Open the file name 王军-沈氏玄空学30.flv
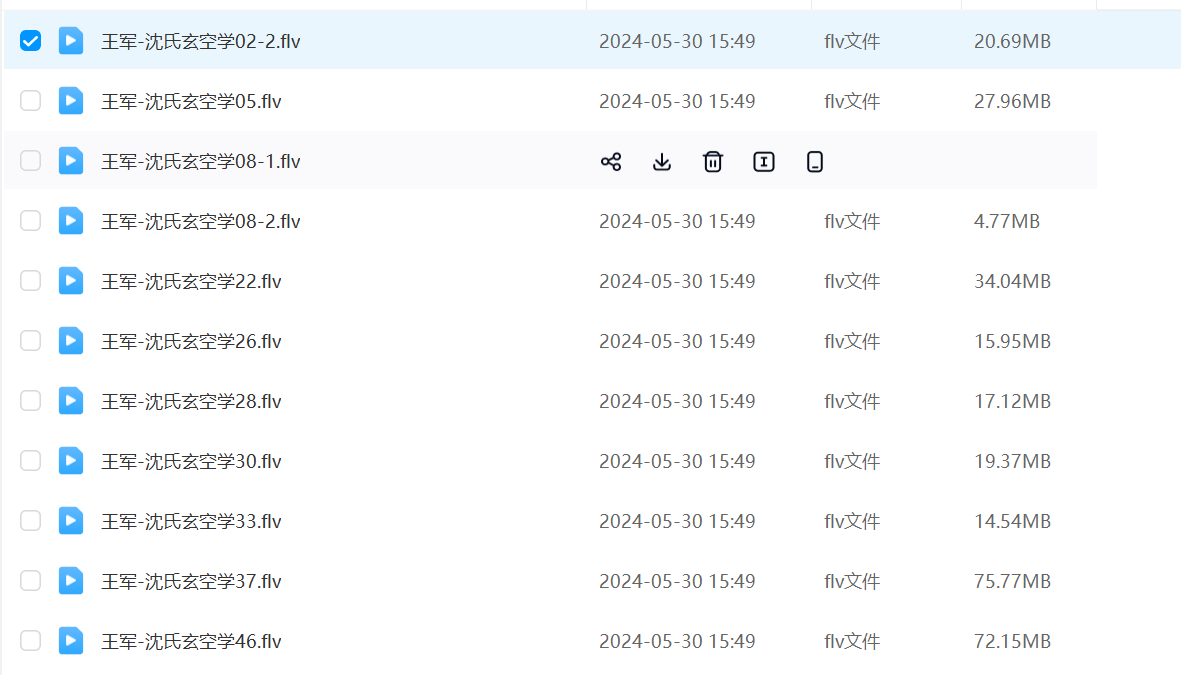Screen dimensions: 1181x675 (x=191, y=462)
